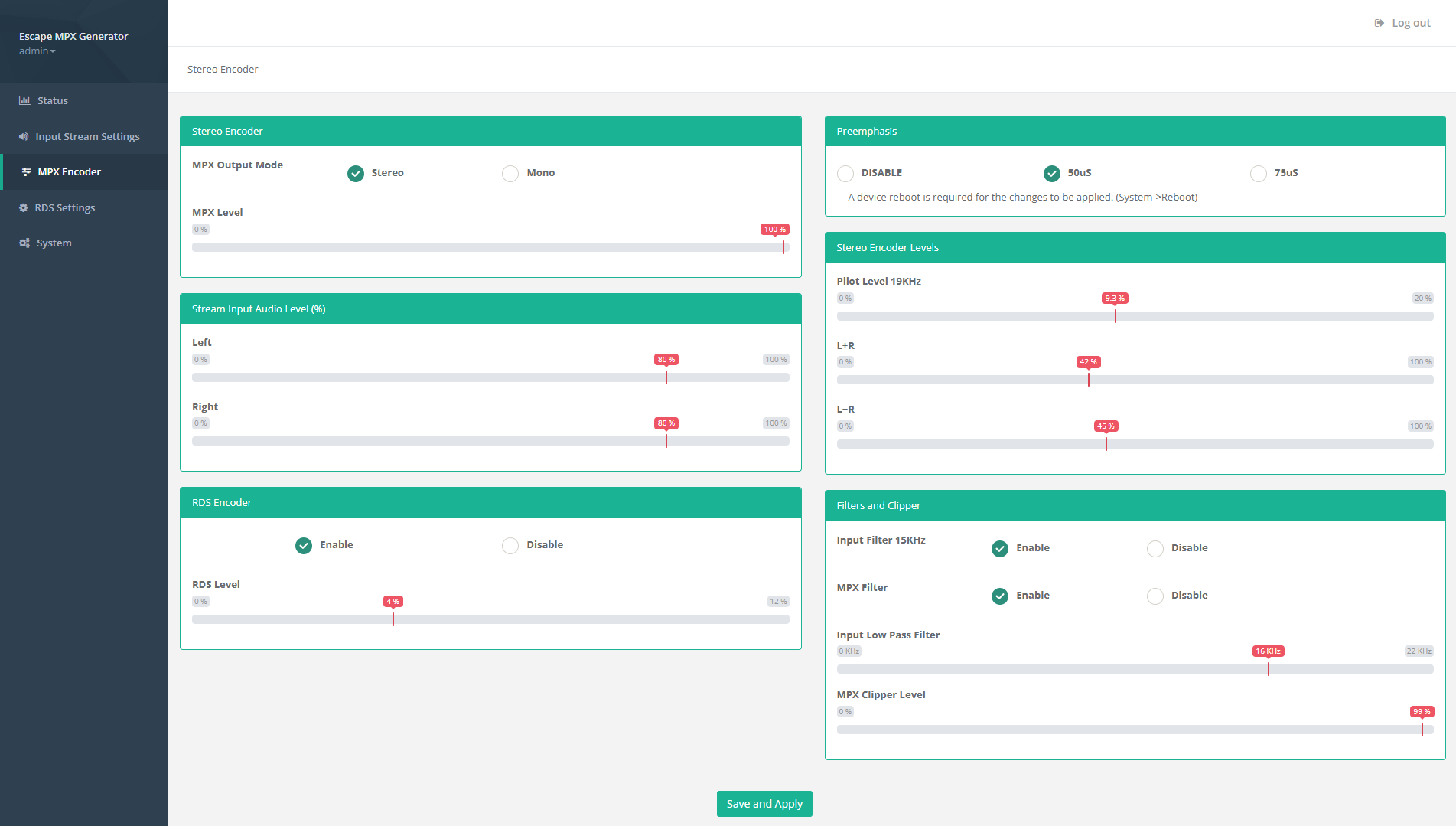
Task: Click the MPX Encoder sliders icon
Action: 26,172
